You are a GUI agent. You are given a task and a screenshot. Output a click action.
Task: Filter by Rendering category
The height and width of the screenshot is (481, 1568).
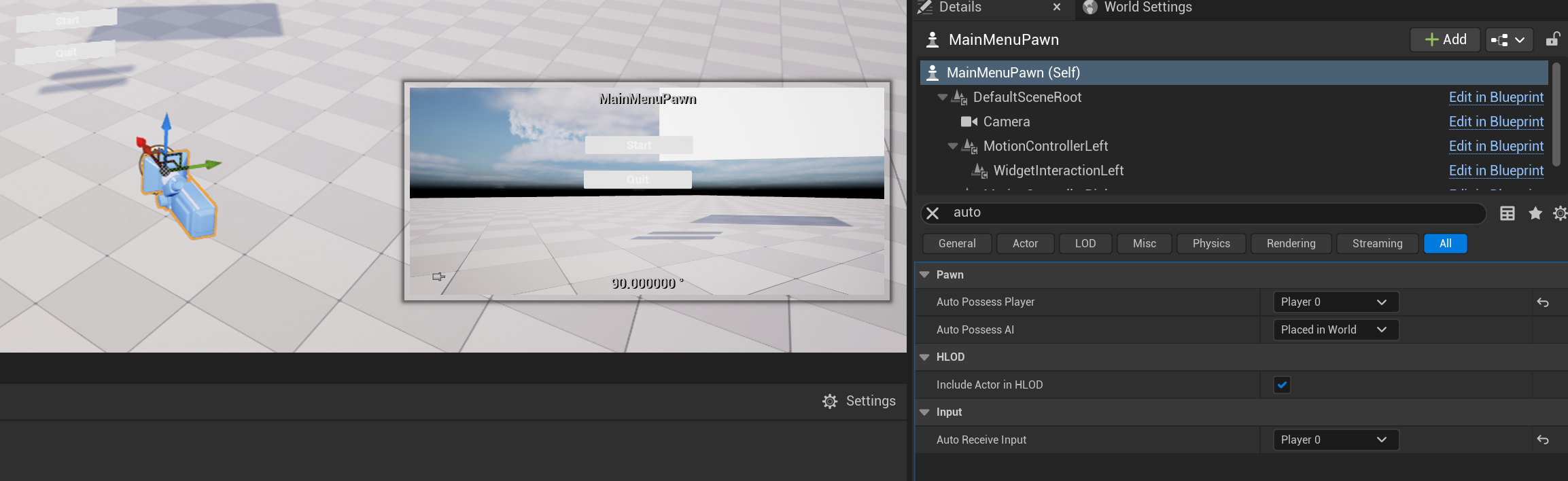point(1291,244)
